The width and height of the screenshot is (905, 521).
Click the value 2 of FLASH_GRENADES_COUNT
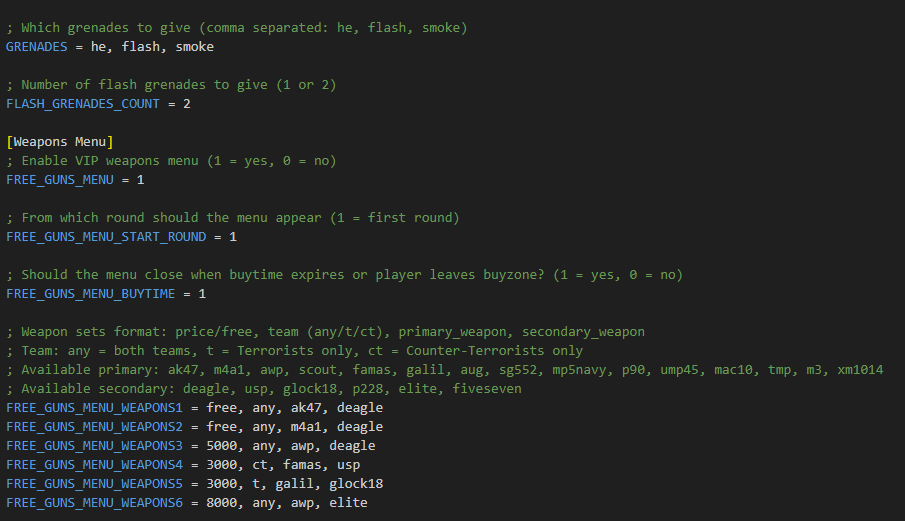tap(186, 103)
